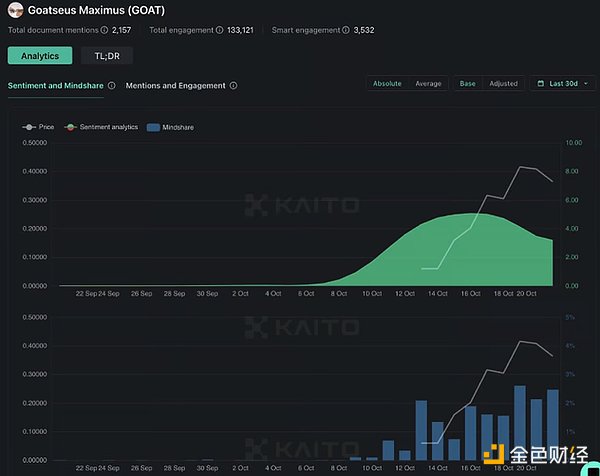This screenshot has height=476, width=600.
Task: Click the mindshare bar at 13 Oct
Action: (x=421, y=430)
